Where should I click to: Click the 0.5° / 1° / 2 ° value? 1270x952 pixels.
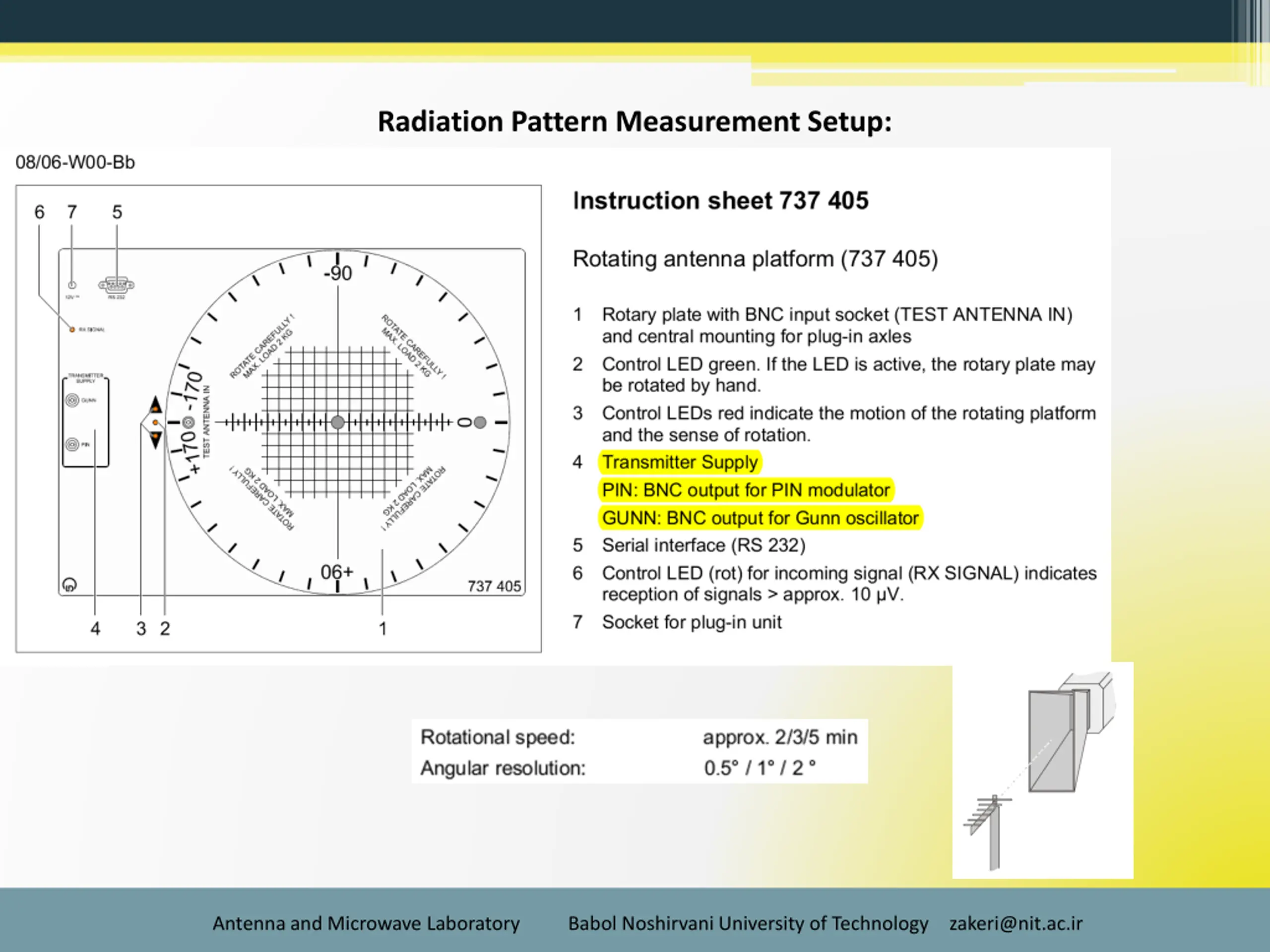[x=760, y=768]
